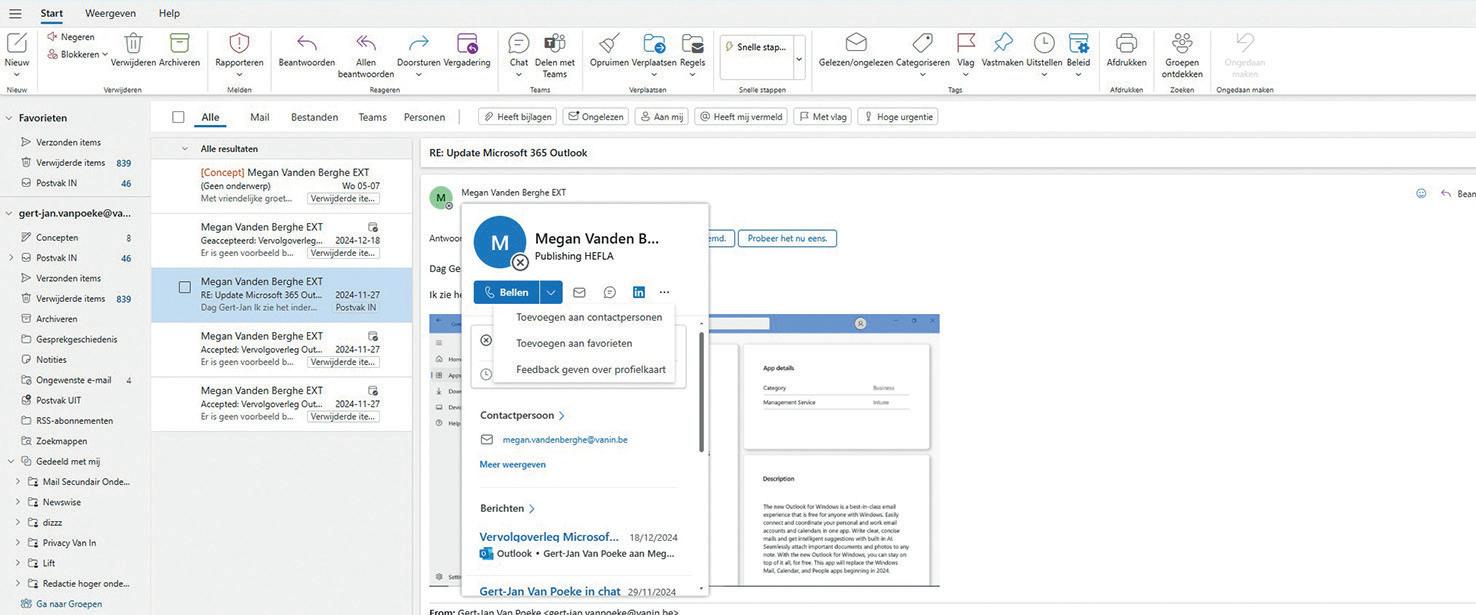Click the Verplaatsen move folder icon
The width and height of the screenshot is (1476, 615).
tap(654, 43)
